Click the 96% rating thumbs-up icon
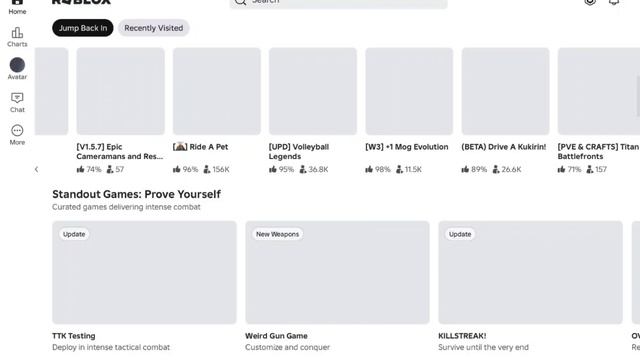Screen dimensions: 640x360 coord(176,169)
